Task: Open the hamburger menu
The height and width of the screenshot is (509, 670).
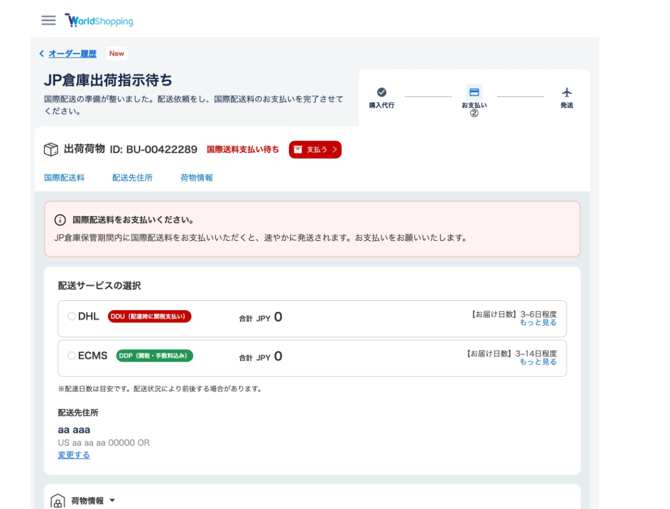Action: pyautogui.click(x=48, y=21)
